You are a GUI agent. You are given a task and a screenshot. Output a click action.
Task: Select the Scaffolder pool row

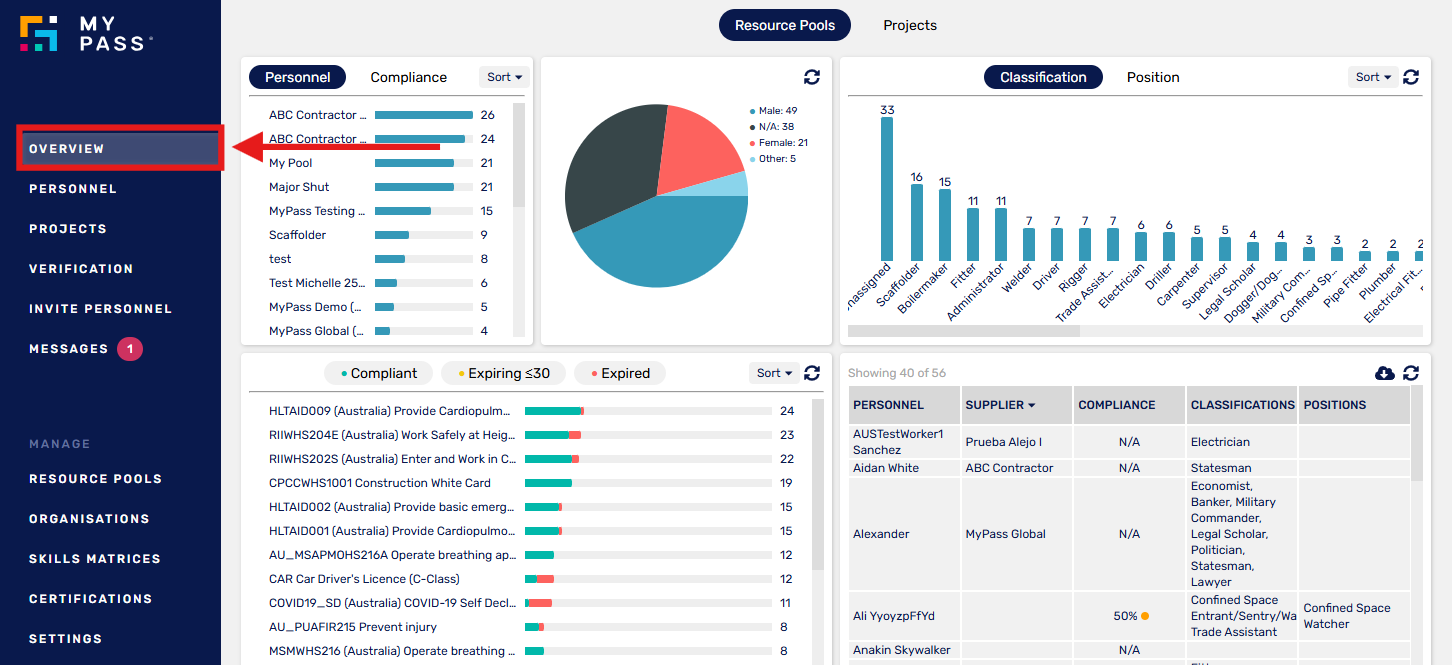pyautogui.click(x=381, y=235)
